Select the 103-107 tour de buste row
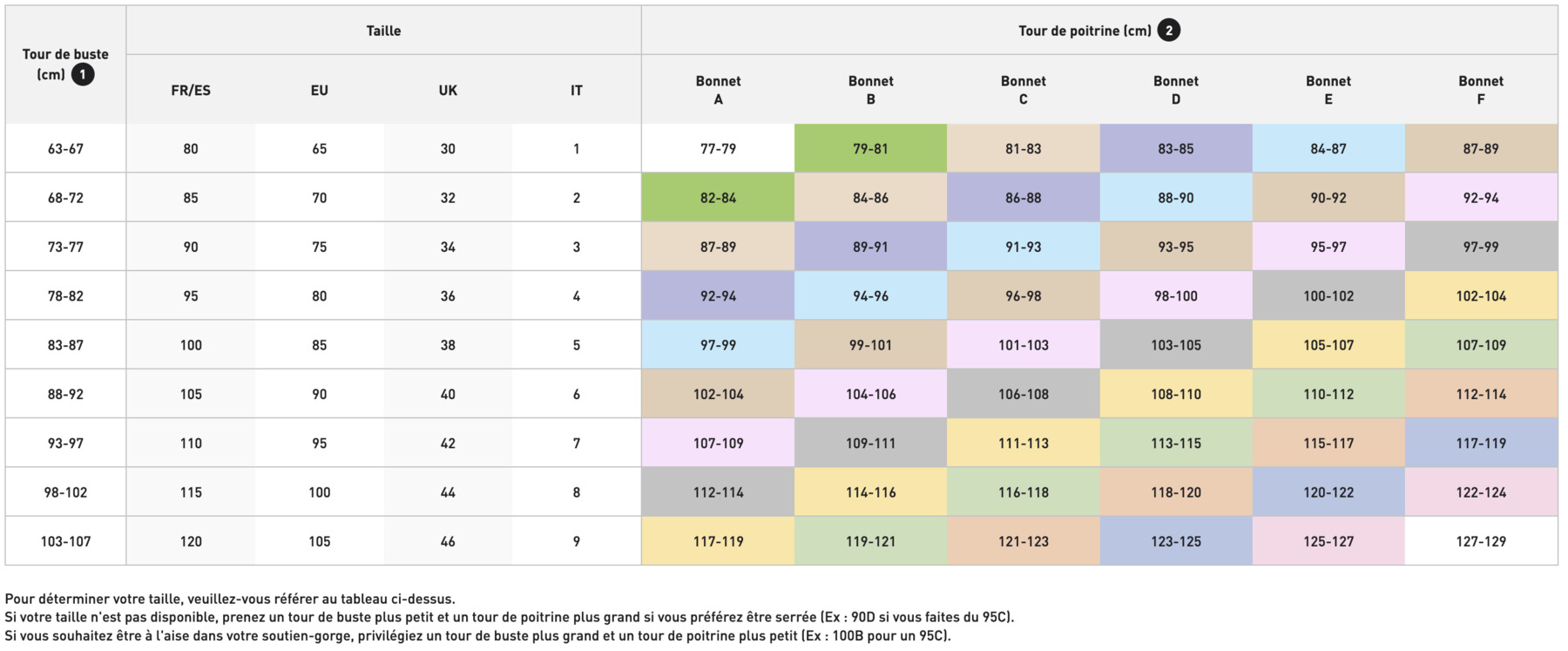This screenshot has width=1568, height=651. tap(65, 541)
